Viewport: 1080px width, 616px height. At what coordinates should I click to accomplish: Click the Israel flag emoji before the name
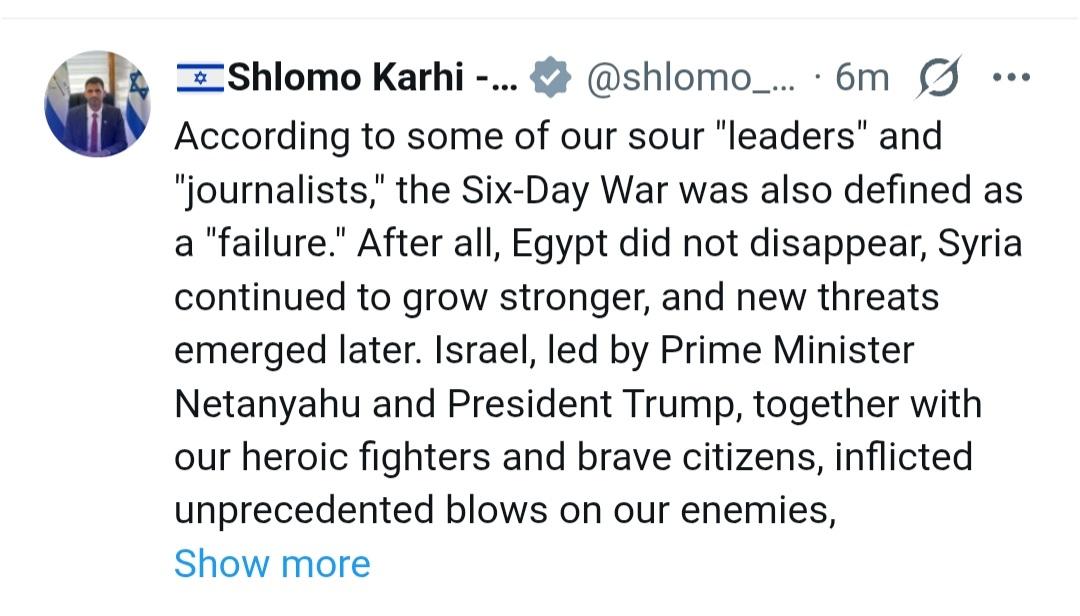tap(199, 77)
